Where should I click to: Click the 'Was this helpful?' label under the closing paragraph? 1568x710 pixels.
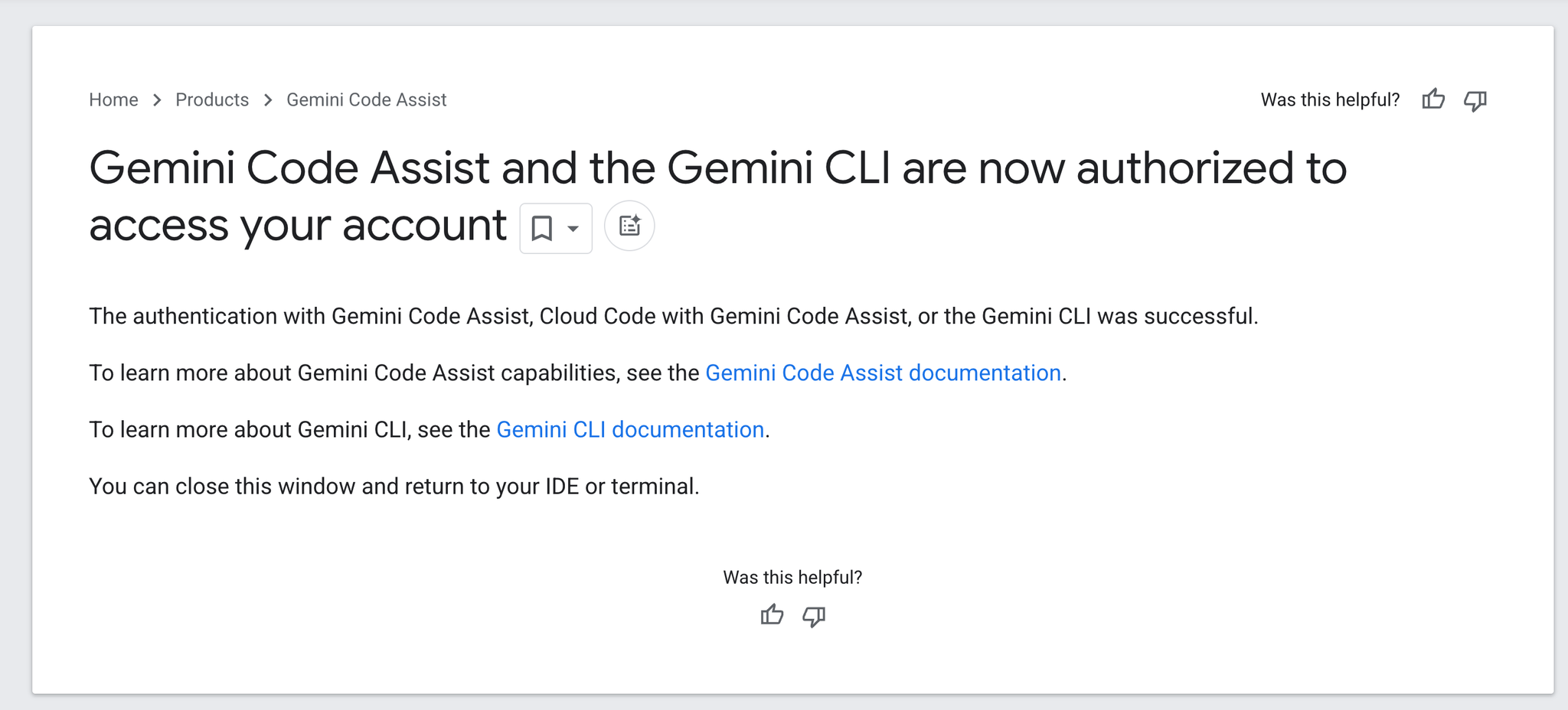coord(792,577)
